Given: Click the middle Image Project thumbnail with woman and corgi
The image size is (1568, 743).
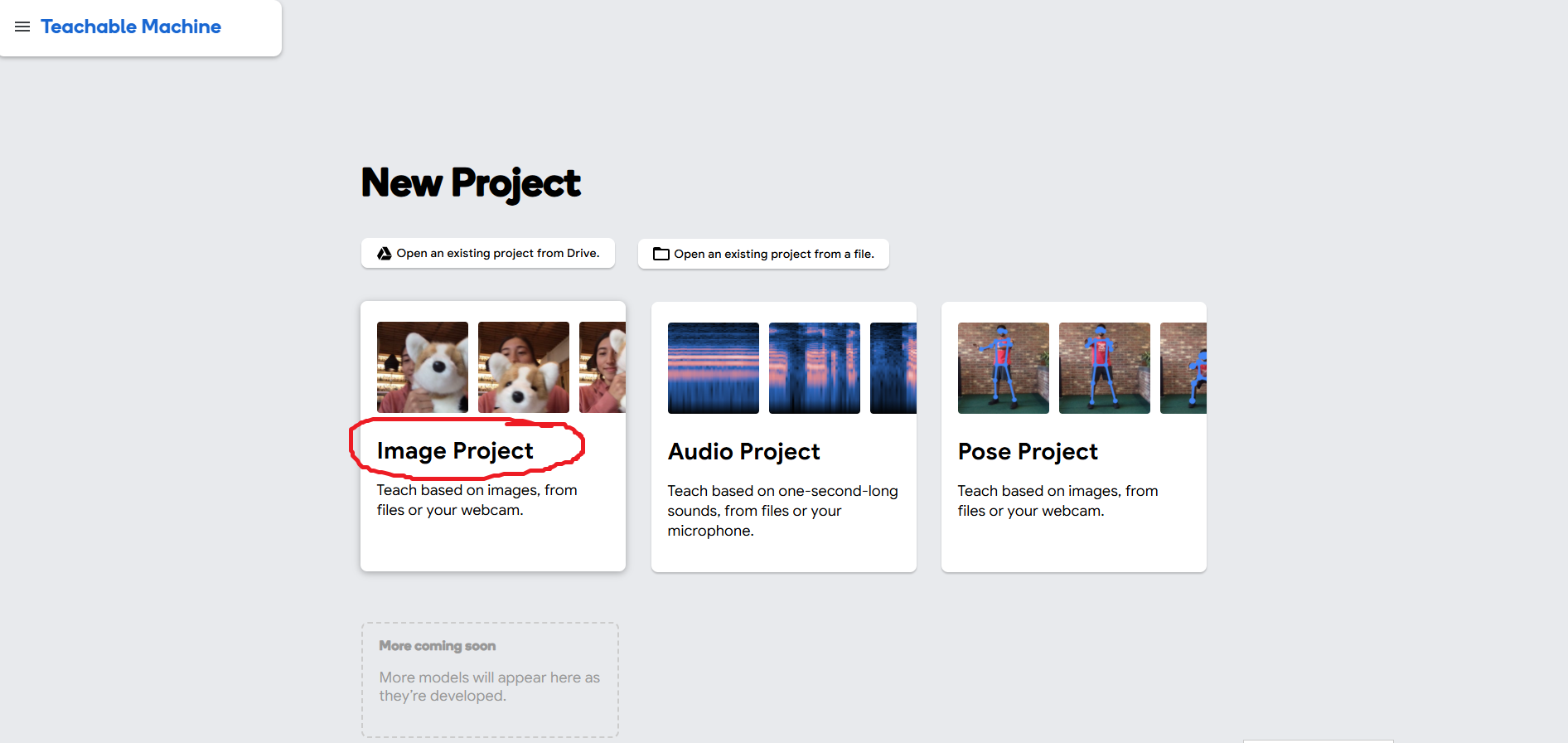Looking at the screenshot, I should pyautogui.click(x=524, y=367).
